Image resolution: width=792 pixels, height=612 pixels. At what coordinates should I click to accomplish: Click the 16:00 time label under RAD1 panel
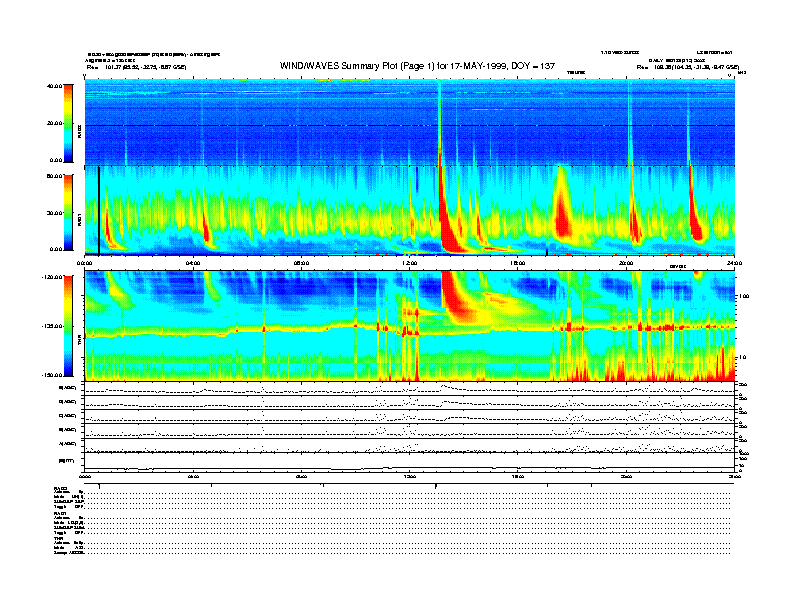coord(518,263)
